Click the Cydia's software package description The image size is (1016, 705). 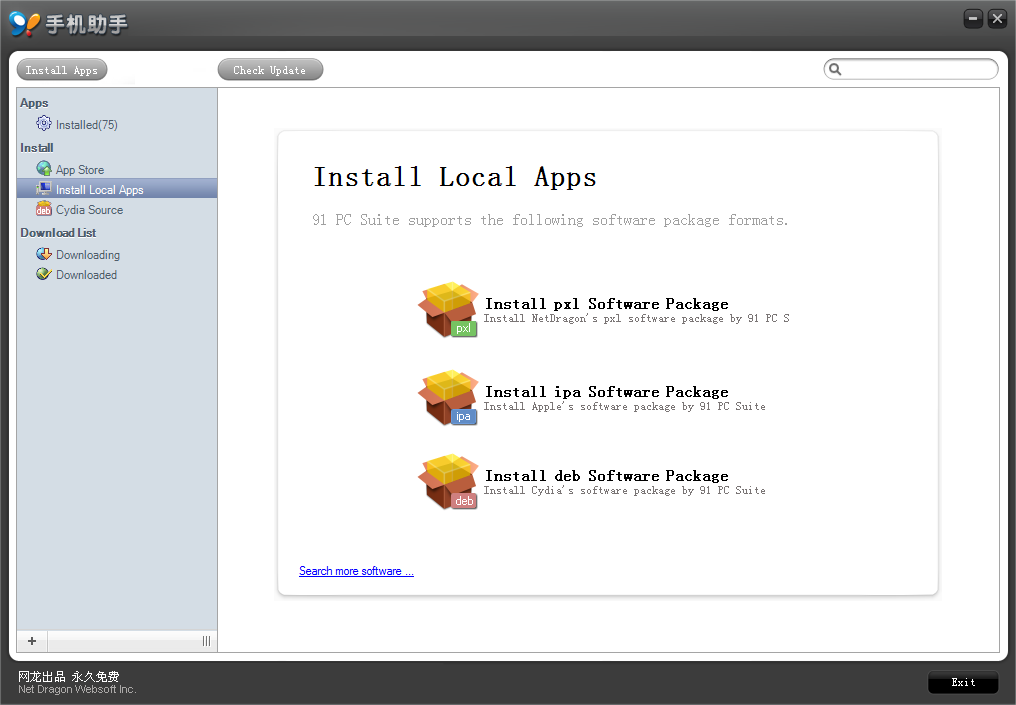625,491
